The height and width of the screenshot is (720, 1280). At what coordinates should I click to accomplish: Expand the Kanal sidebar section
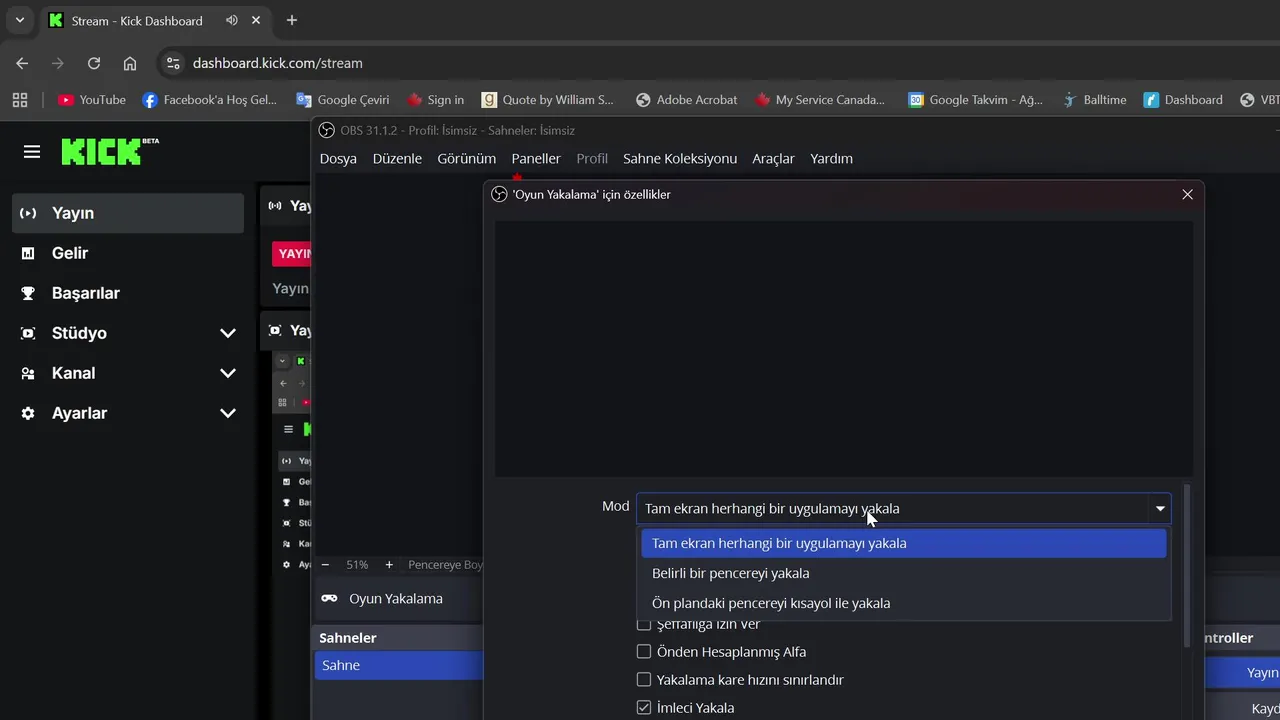coord(228,373)
